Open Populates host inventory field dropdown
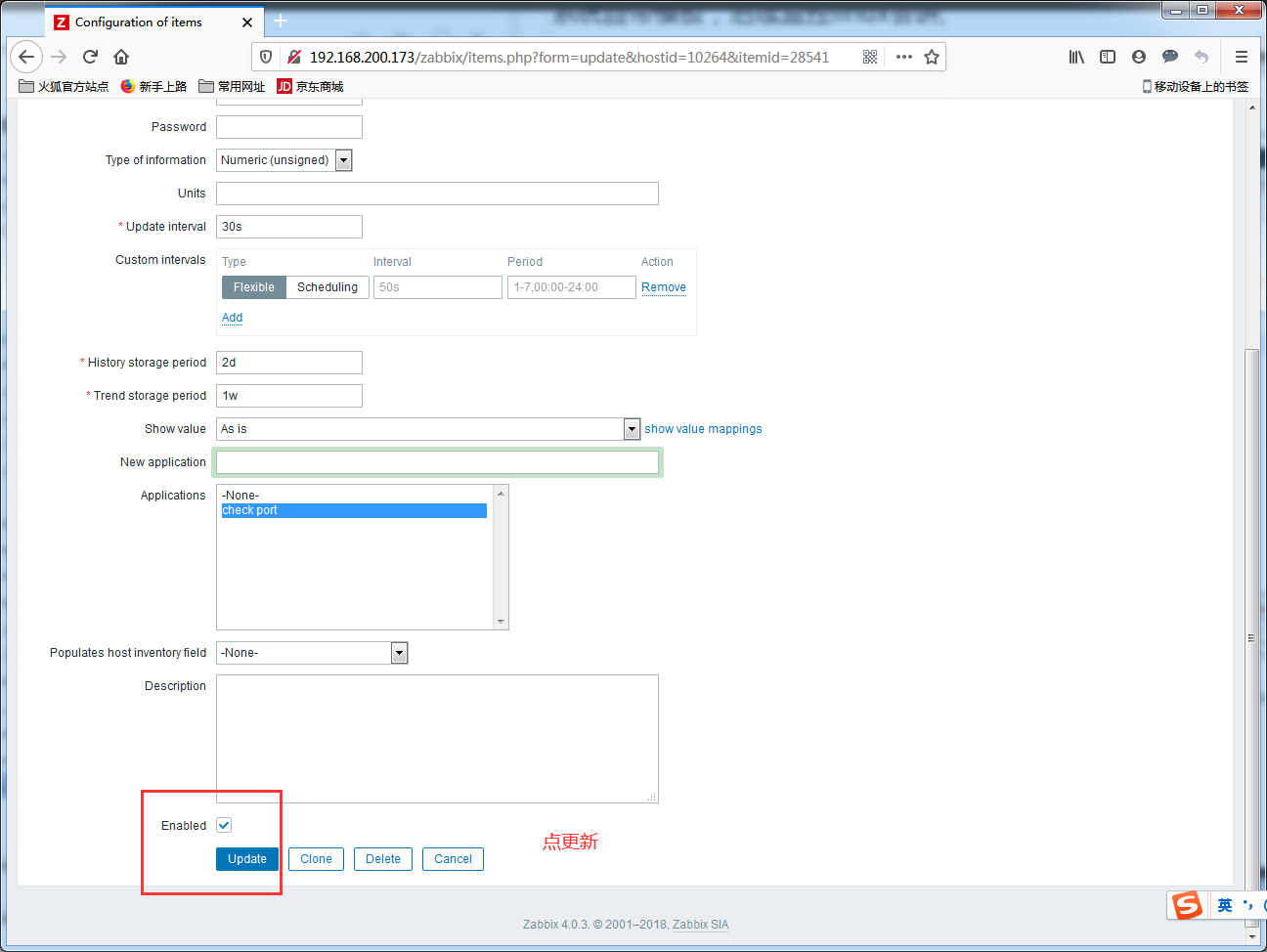Image resolution: width=1267 pixels, height=952 pixels. [x=312, y=653]
